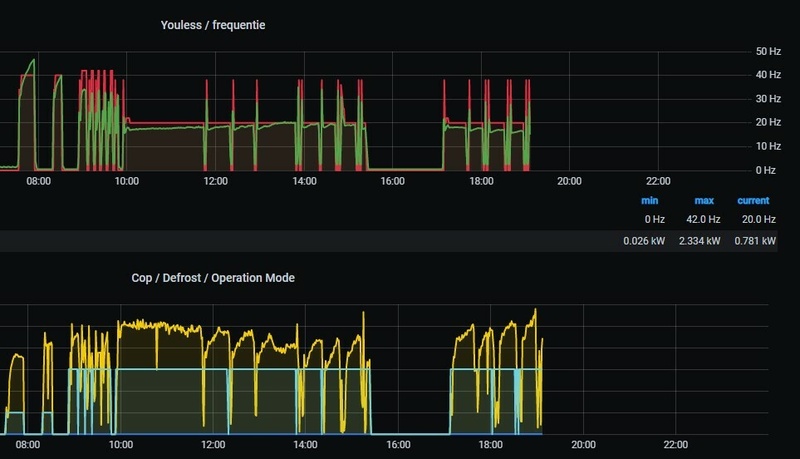This screenshot has width=800, height=459.
Task: Sort legend by max column header
Action: coord(704,200)
